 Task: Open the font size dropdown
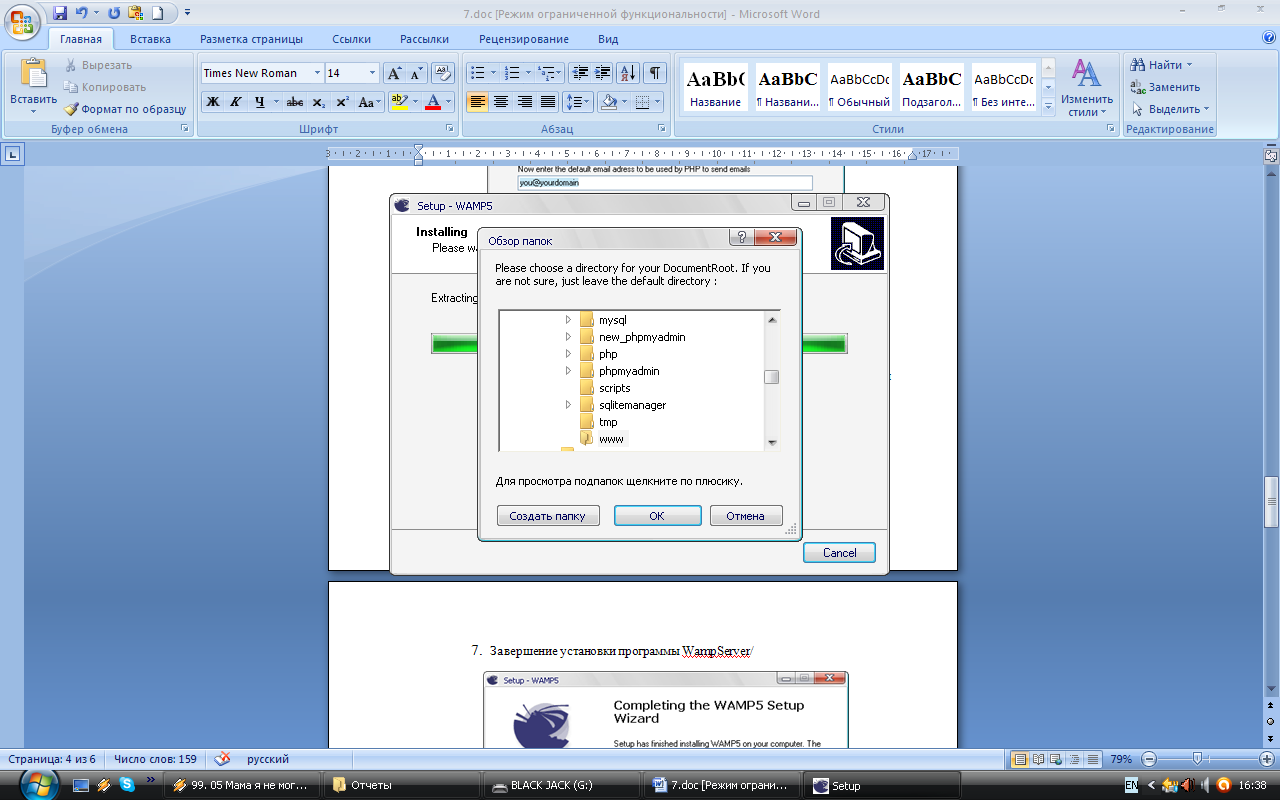point(373,73)
